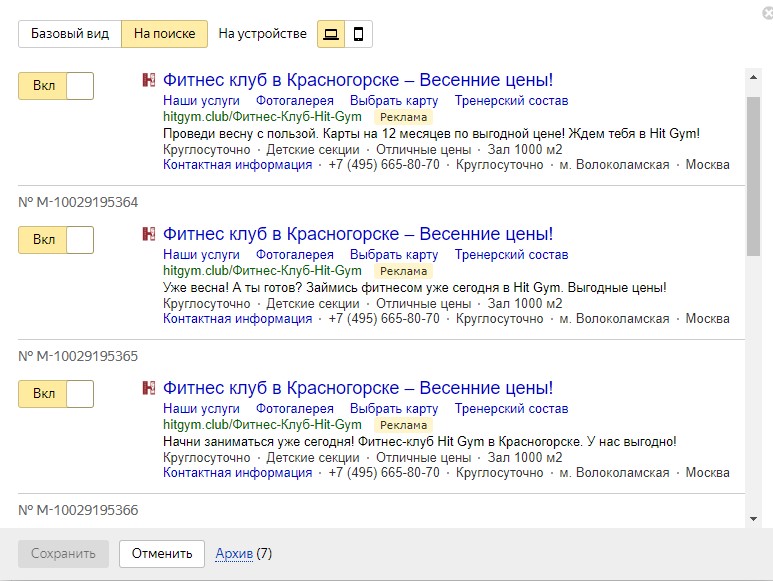This screenshot has width=773, height=581.
Task: Click phone number in first ad
Action: [384, 165]
